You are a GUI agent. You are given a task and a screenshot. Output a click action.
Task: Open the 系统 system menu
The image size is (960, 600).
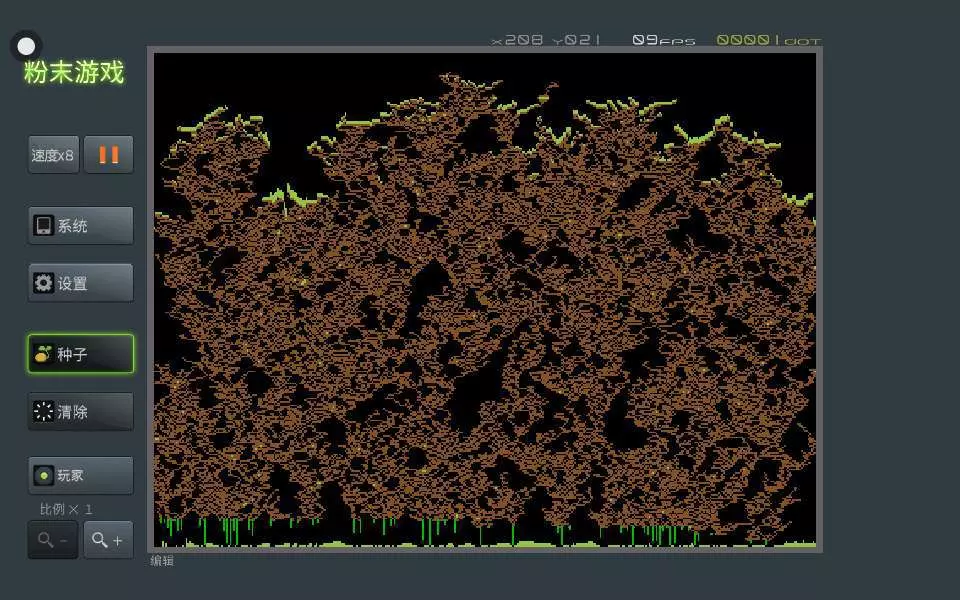[x=80, y=226]
